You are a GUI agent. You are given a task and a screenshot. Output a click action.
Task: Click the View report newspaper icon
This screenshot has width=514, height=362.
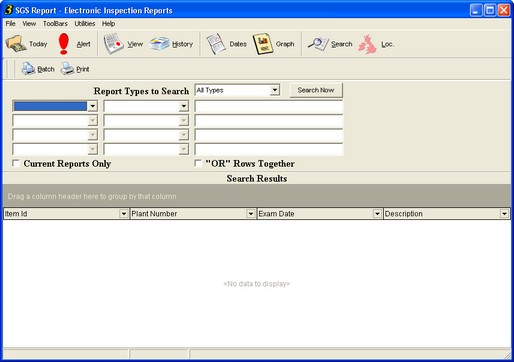click(113, 44)
